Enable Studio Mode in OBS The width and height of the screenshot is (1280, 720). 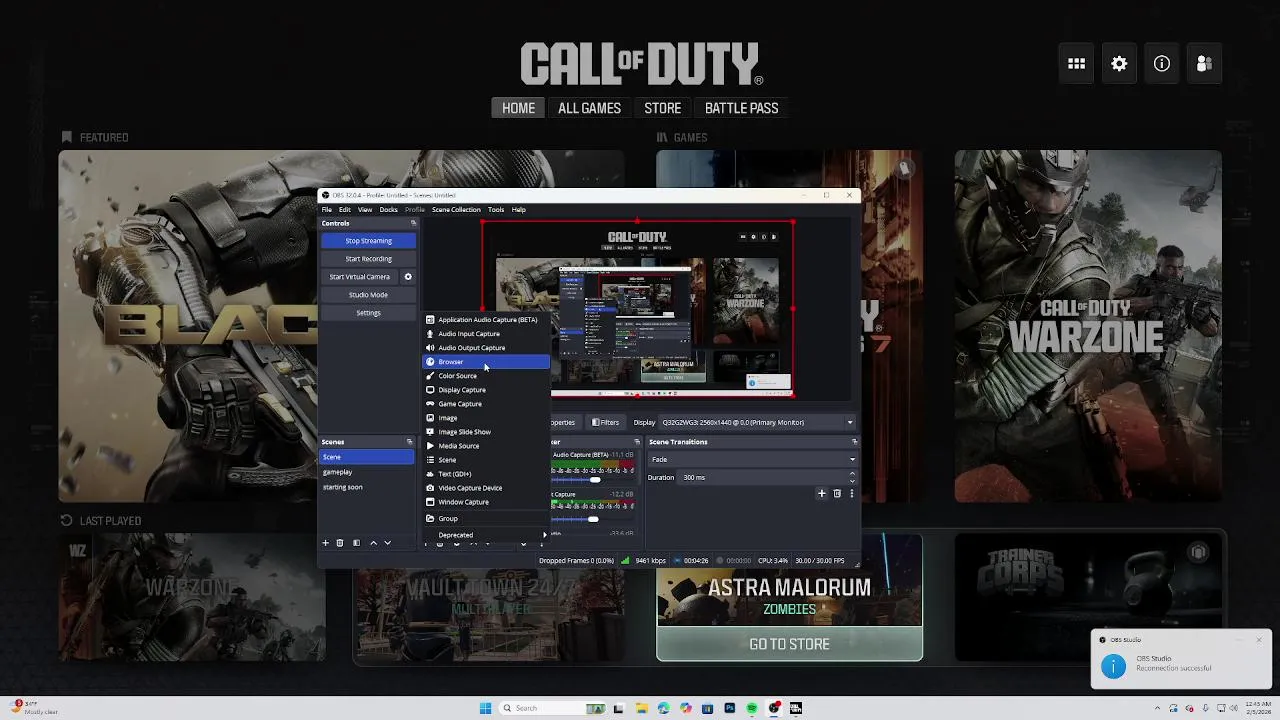pos(368,295)
